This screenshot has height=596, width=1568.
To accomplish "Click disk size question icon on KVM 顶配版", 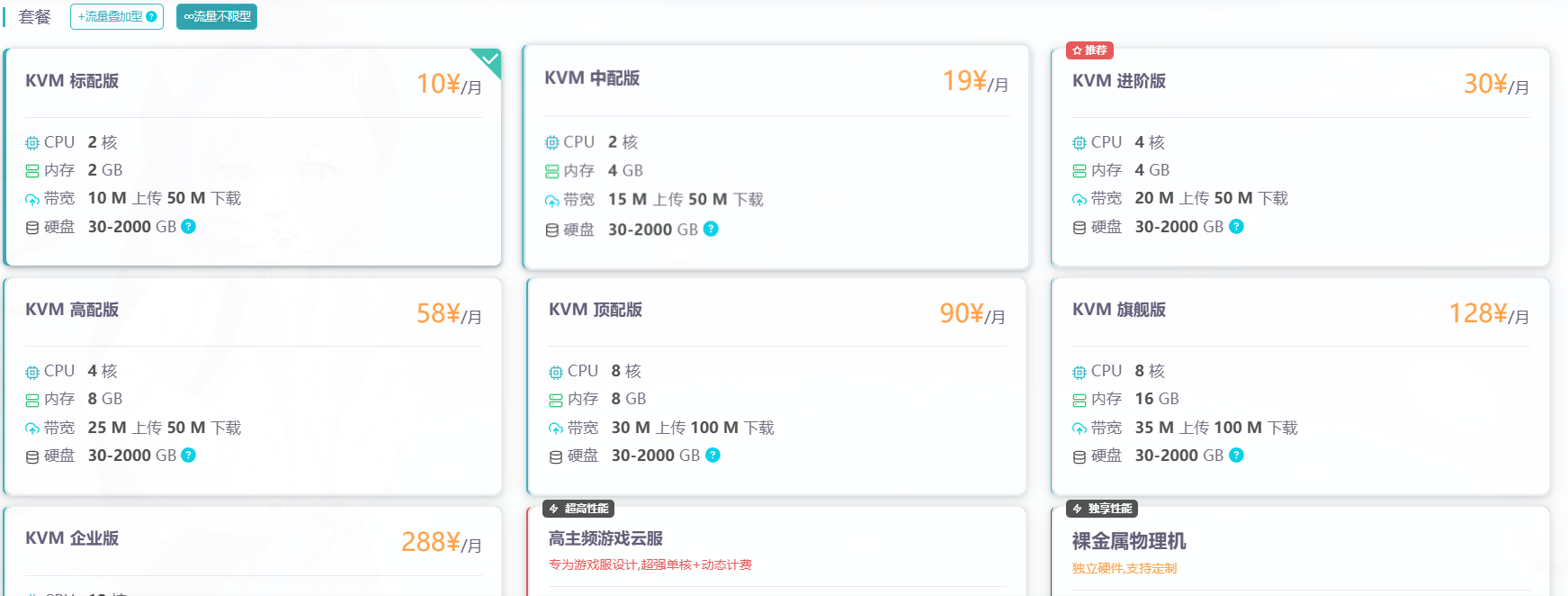I will 711,456.
